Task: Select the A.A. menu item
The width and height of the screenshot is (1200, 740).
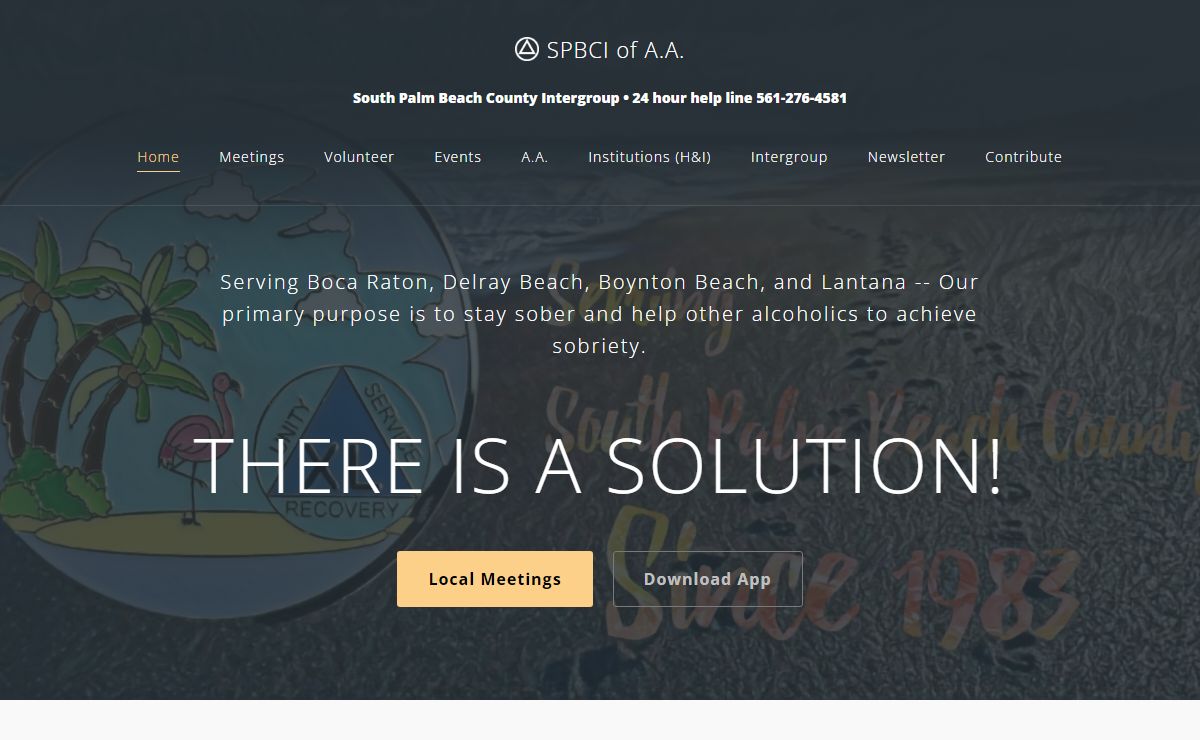Action: tap(534, 157)
